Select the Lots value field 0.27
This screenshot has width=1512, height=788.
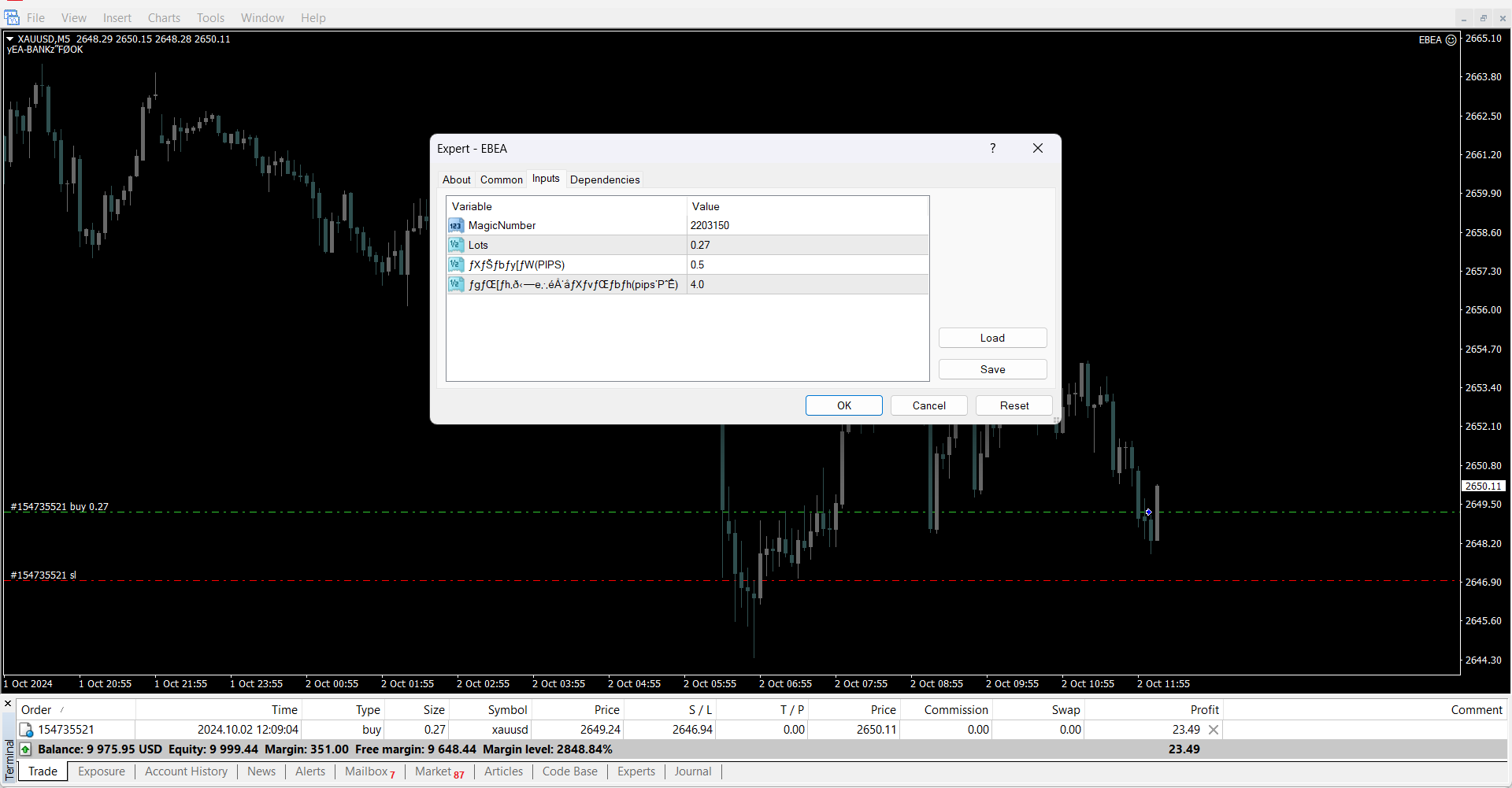(807, 245)
